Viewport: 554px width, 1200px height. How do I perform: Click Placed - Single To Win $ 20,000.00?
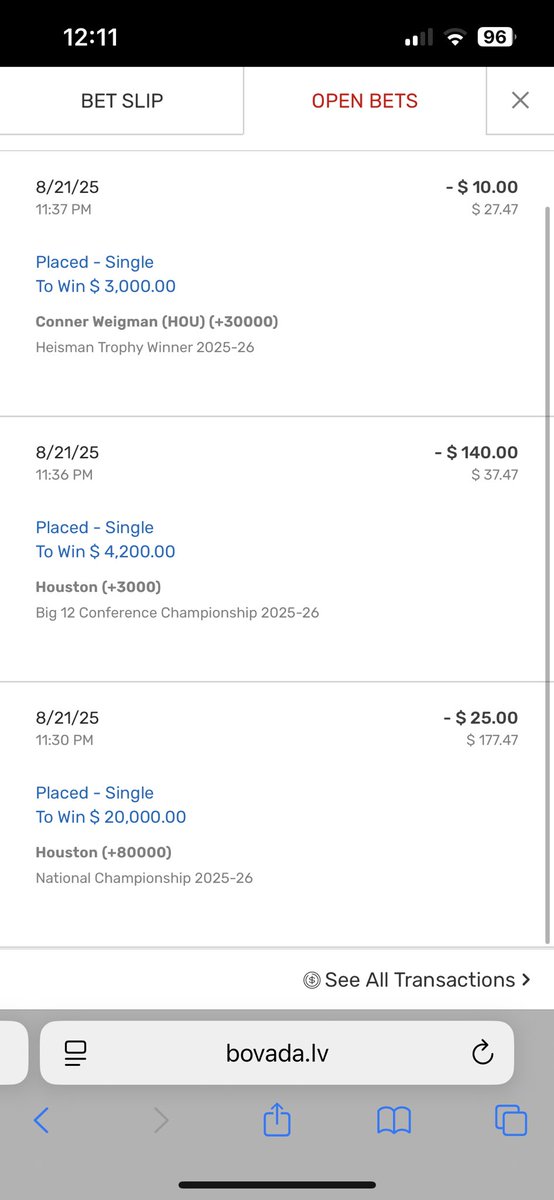tap(111, 805)
